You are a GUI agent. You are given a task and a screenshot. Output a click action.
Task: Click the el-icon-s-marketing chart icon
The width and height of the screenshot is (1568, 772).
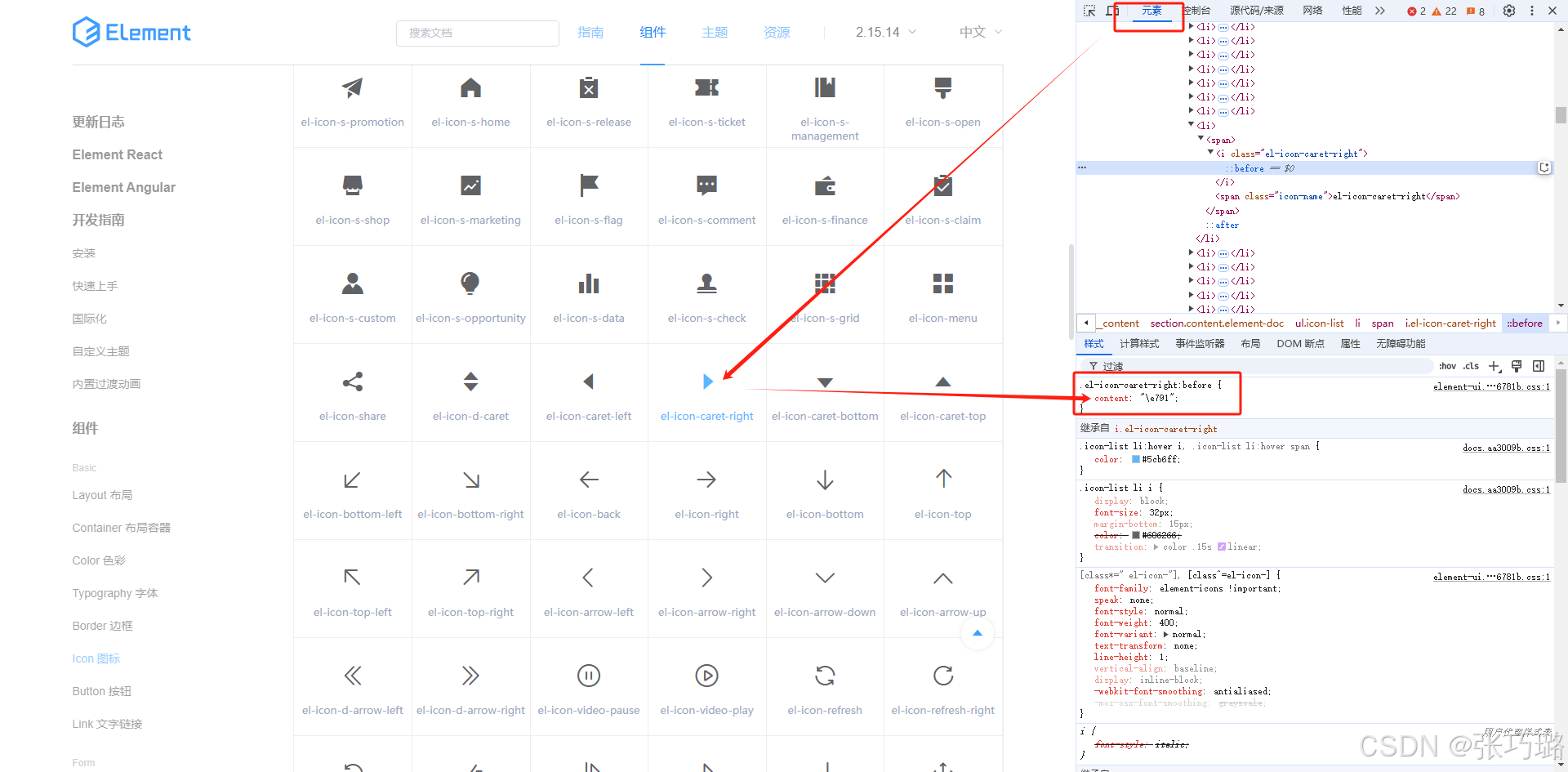click(470, 185)
